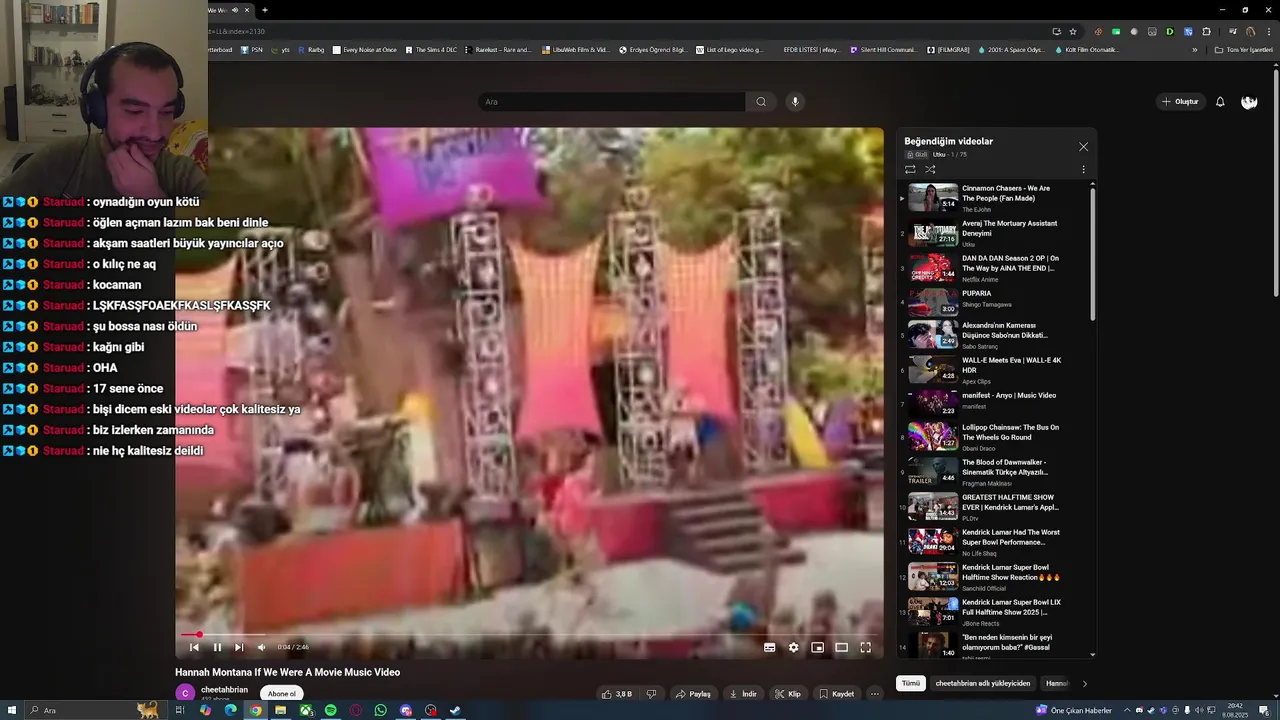Show more filter chips with right arrow

coord(1084,683)
